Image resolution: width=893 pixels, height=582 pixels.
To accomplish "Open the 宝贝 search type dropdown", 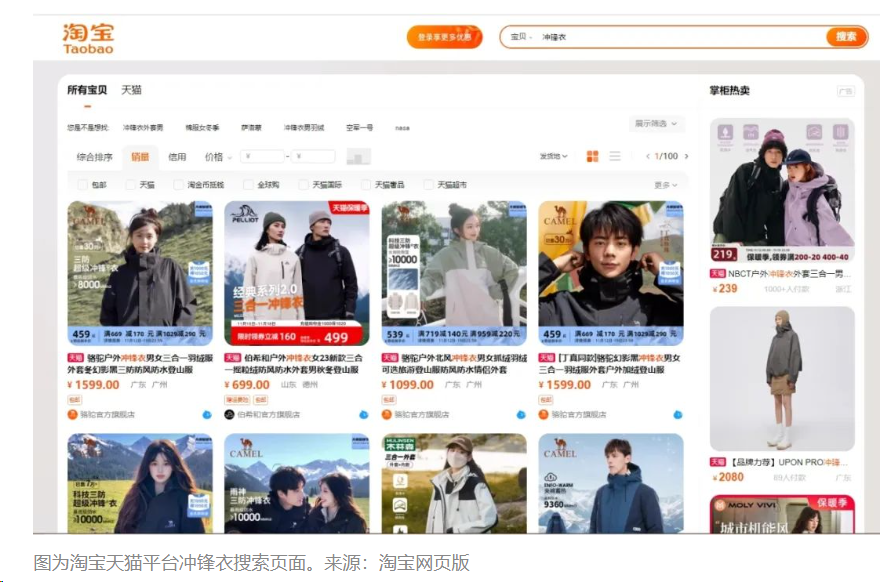I will (521, 37).
